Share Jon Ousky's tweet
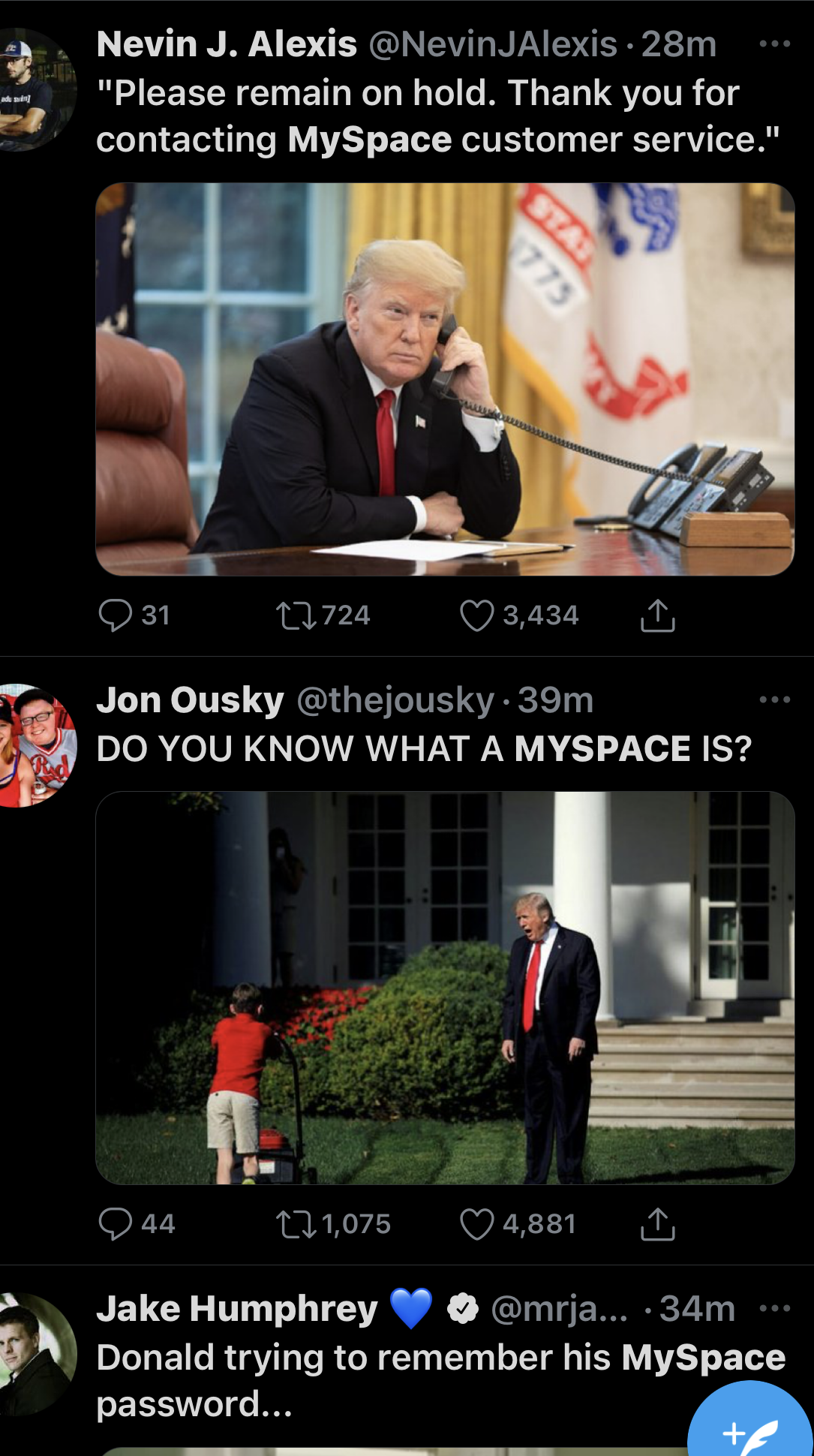The image size is (814, 1456). tap(658, 1224)
